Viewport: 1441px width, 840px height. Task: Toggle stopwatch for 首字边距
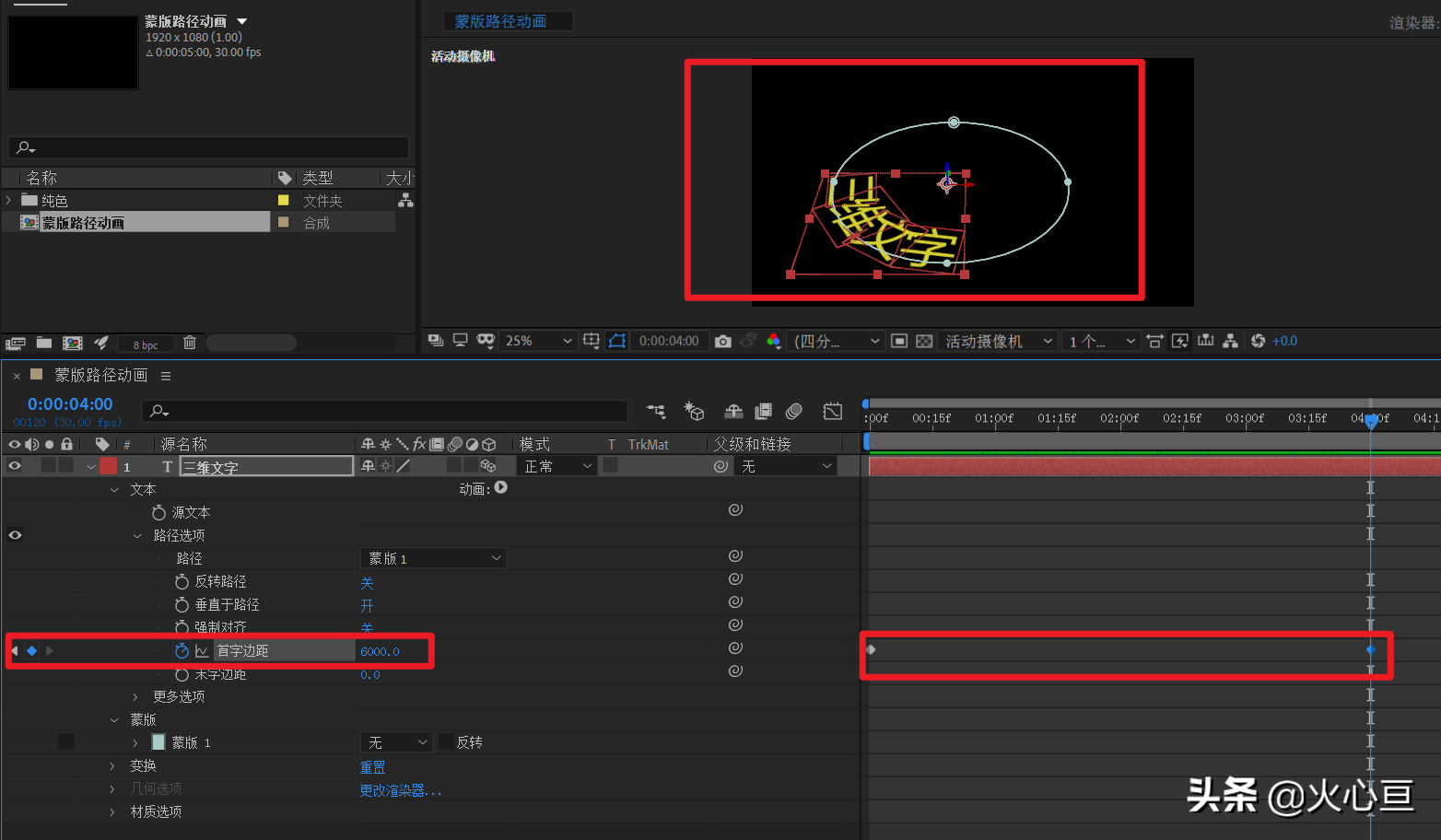click(x=182, y=651)
